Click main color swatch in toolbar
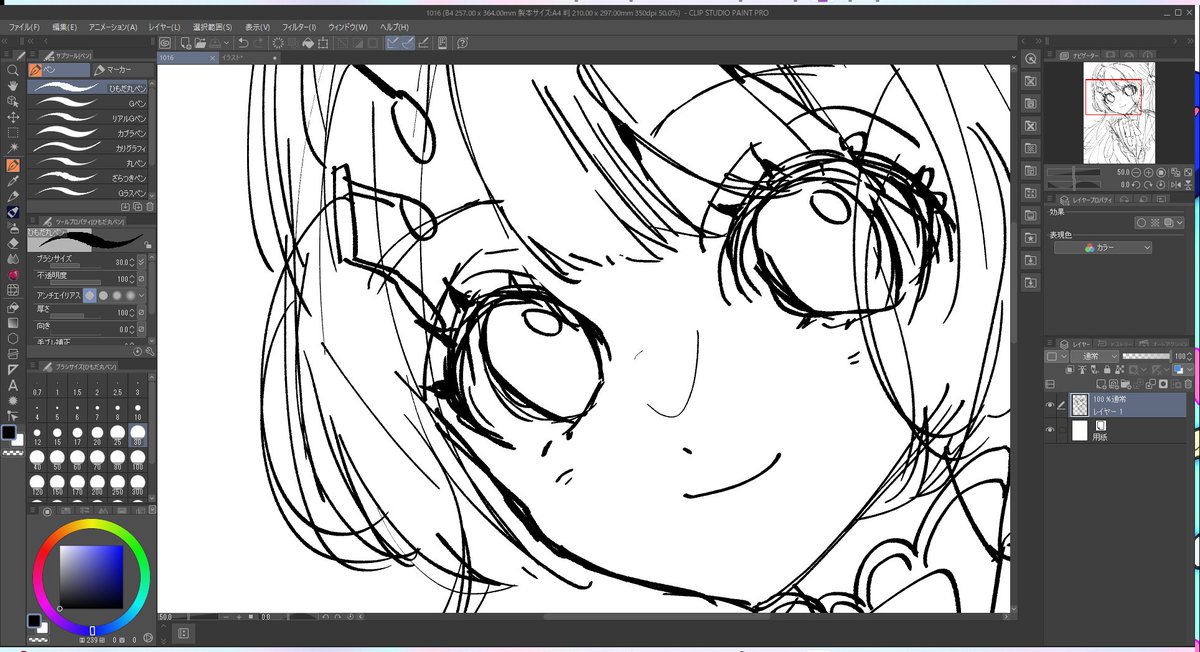Viewport: 1200px width, 652px height. [x=9, y=433]
